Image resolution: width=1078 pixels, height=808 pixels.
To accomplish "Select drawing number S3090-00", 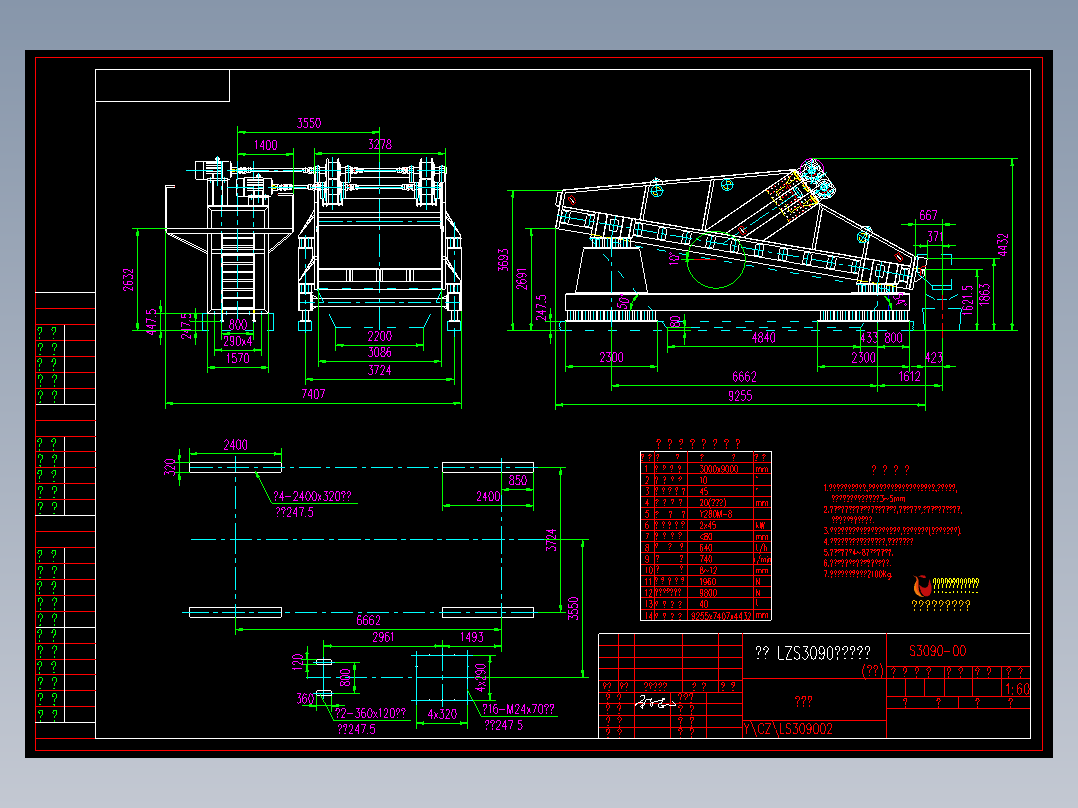I will pyautogui.click(x=937, y=651).
